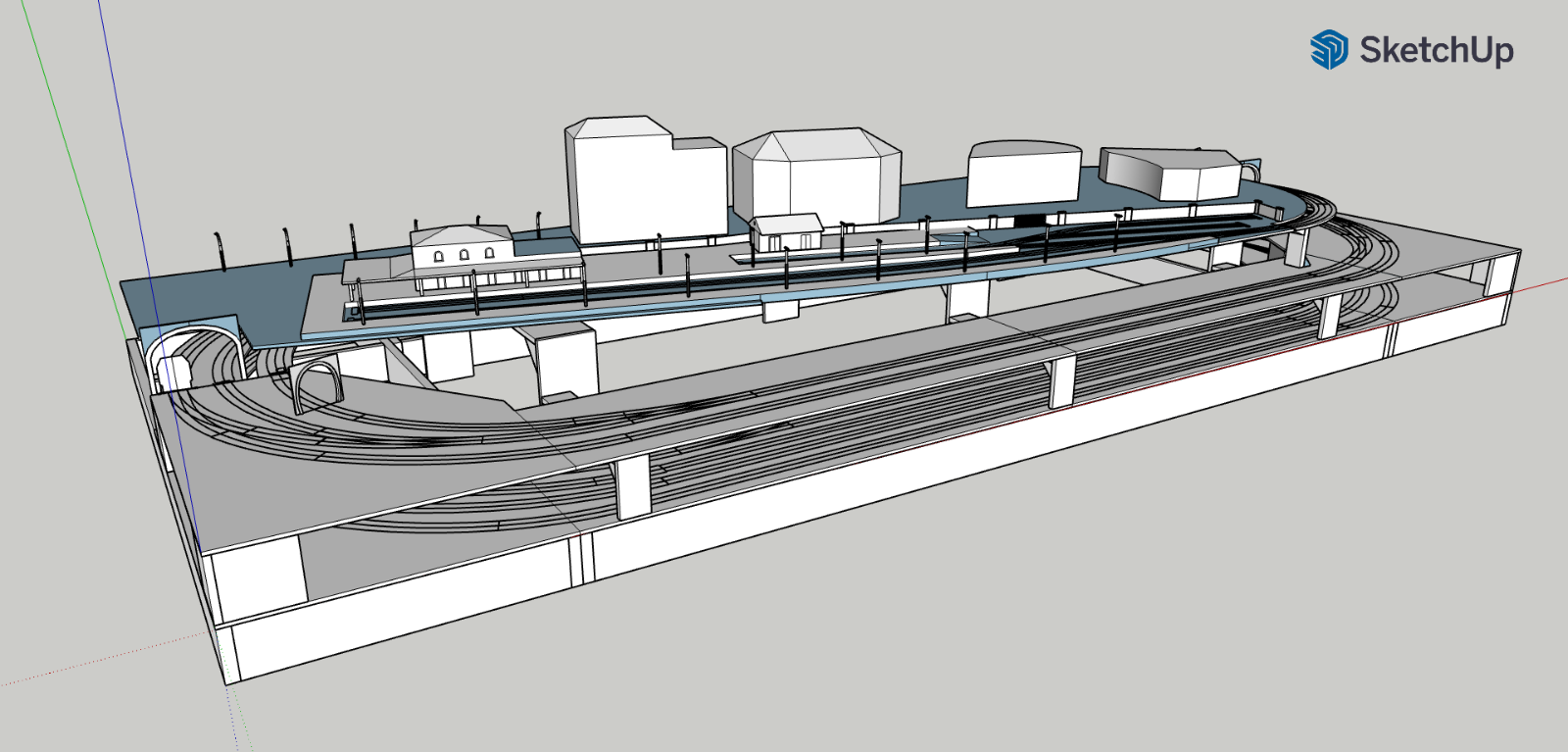Click the SketchUp logo icon

click(1329, 49)
